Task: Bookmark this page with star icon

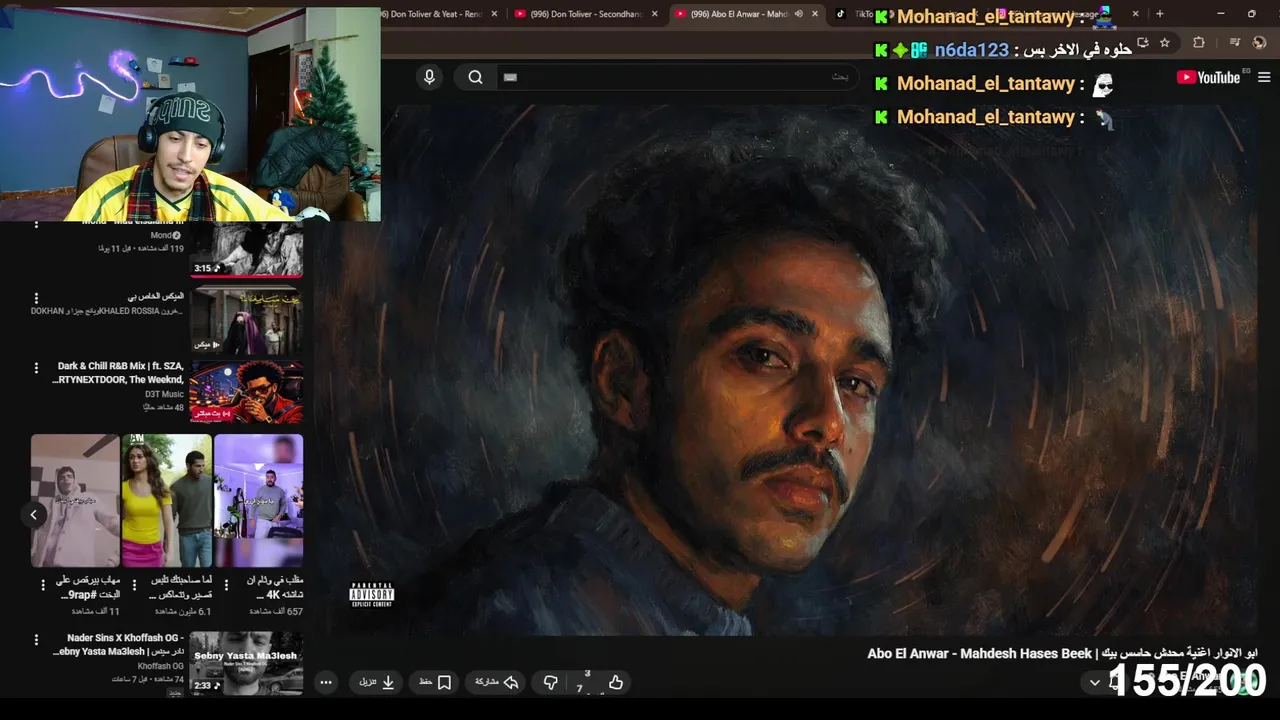Action: (x=1165, y=43)
